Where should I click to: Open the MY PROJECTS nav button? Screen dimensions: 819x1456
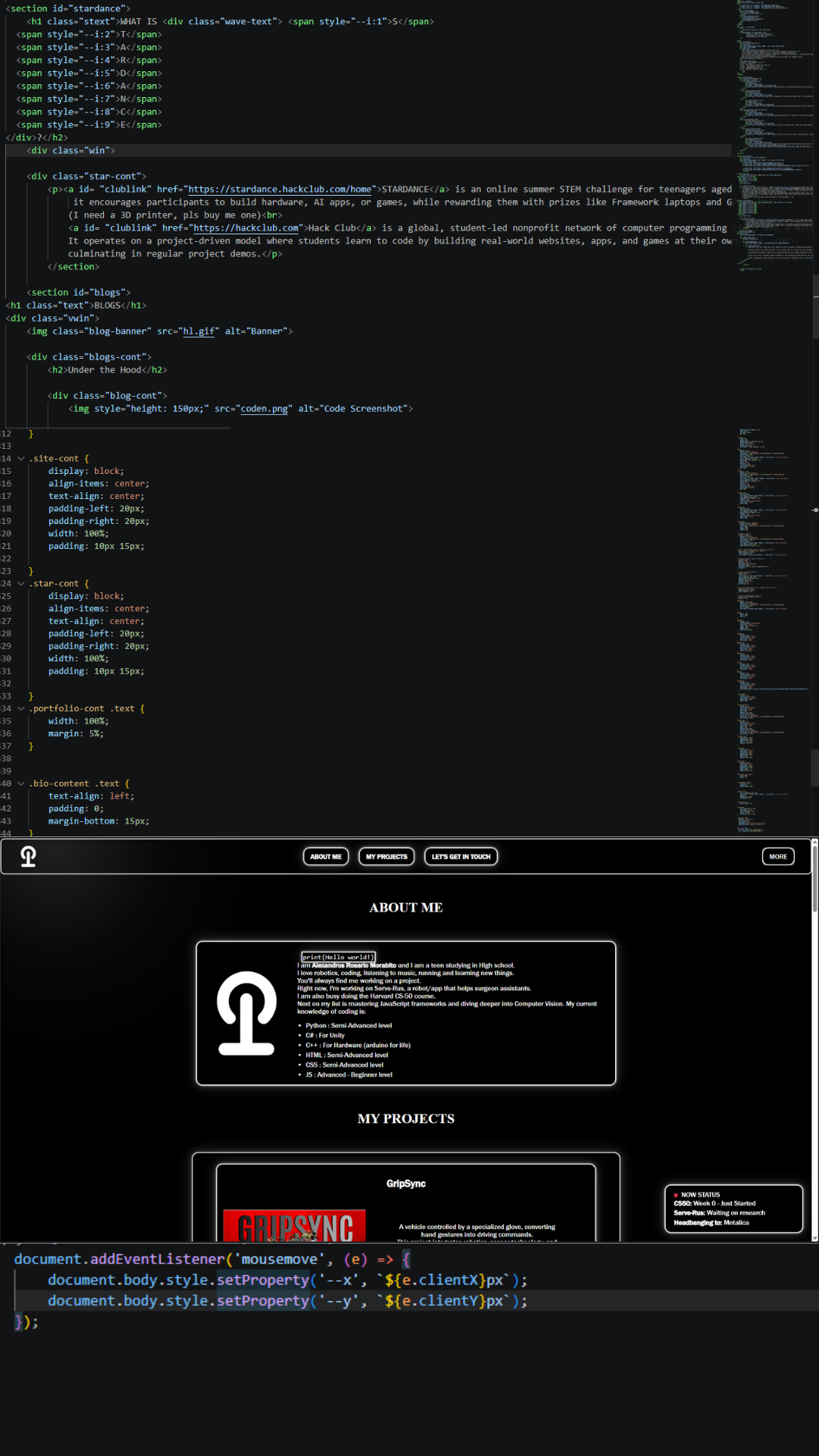tap(387, 856)
